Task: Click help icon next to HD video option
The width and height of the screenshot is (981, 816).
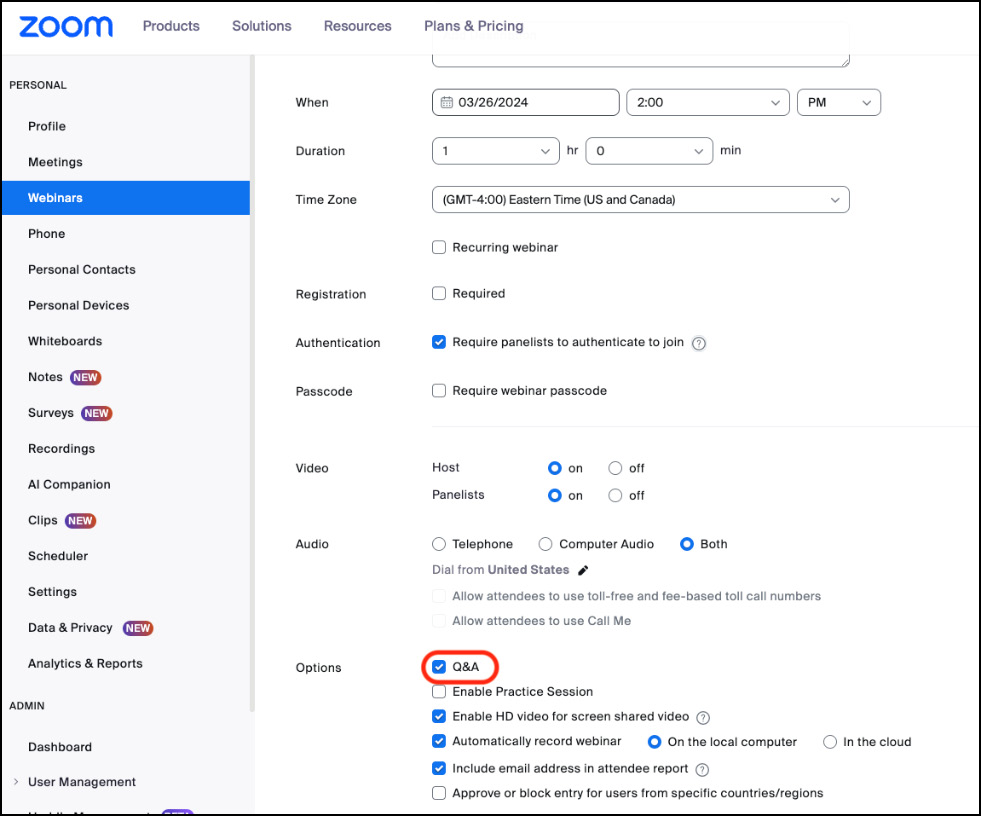Action: [x=703, y=718]
